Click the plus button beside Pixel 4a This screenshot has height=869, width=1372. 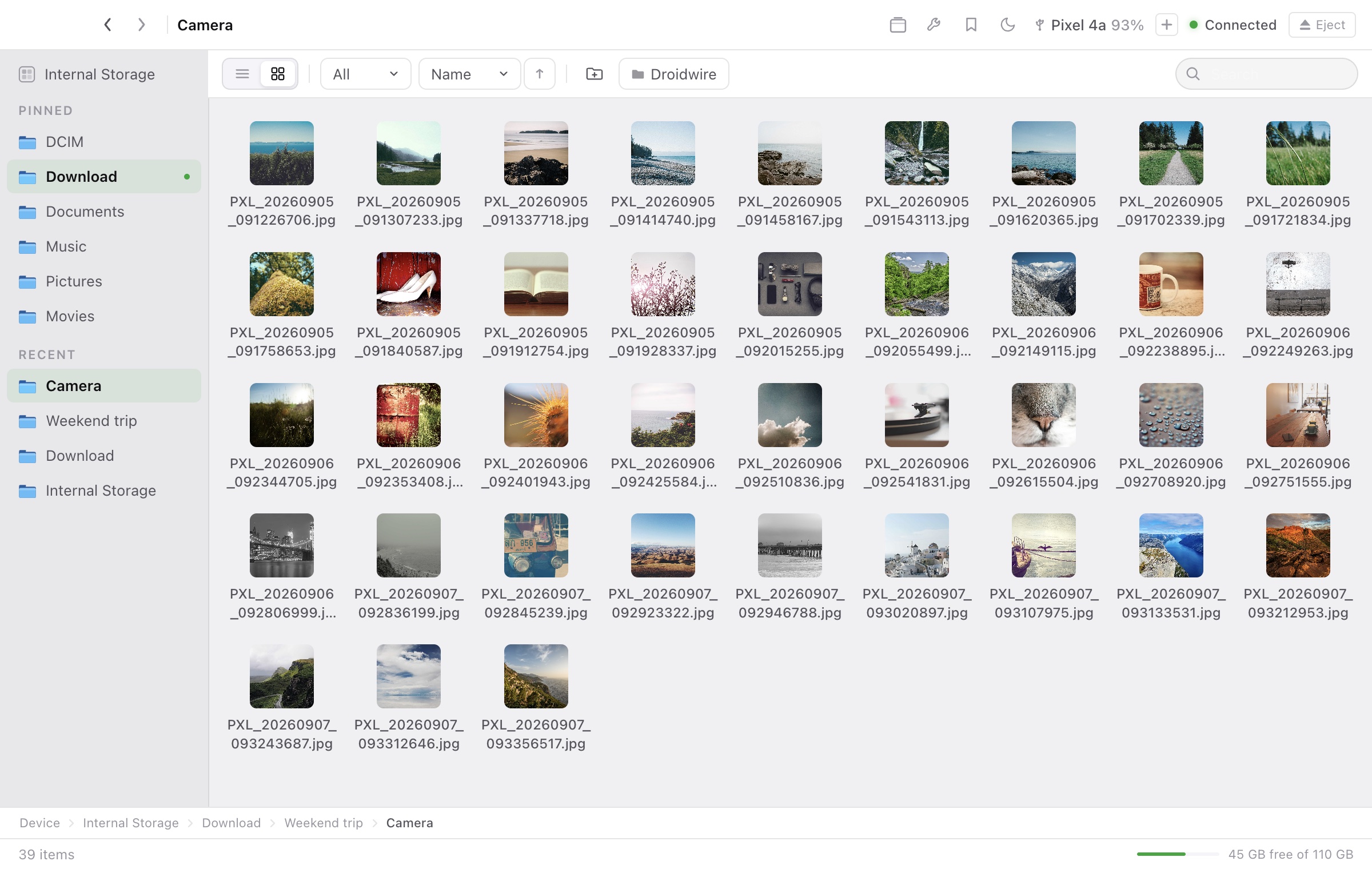pos(1166,25)
